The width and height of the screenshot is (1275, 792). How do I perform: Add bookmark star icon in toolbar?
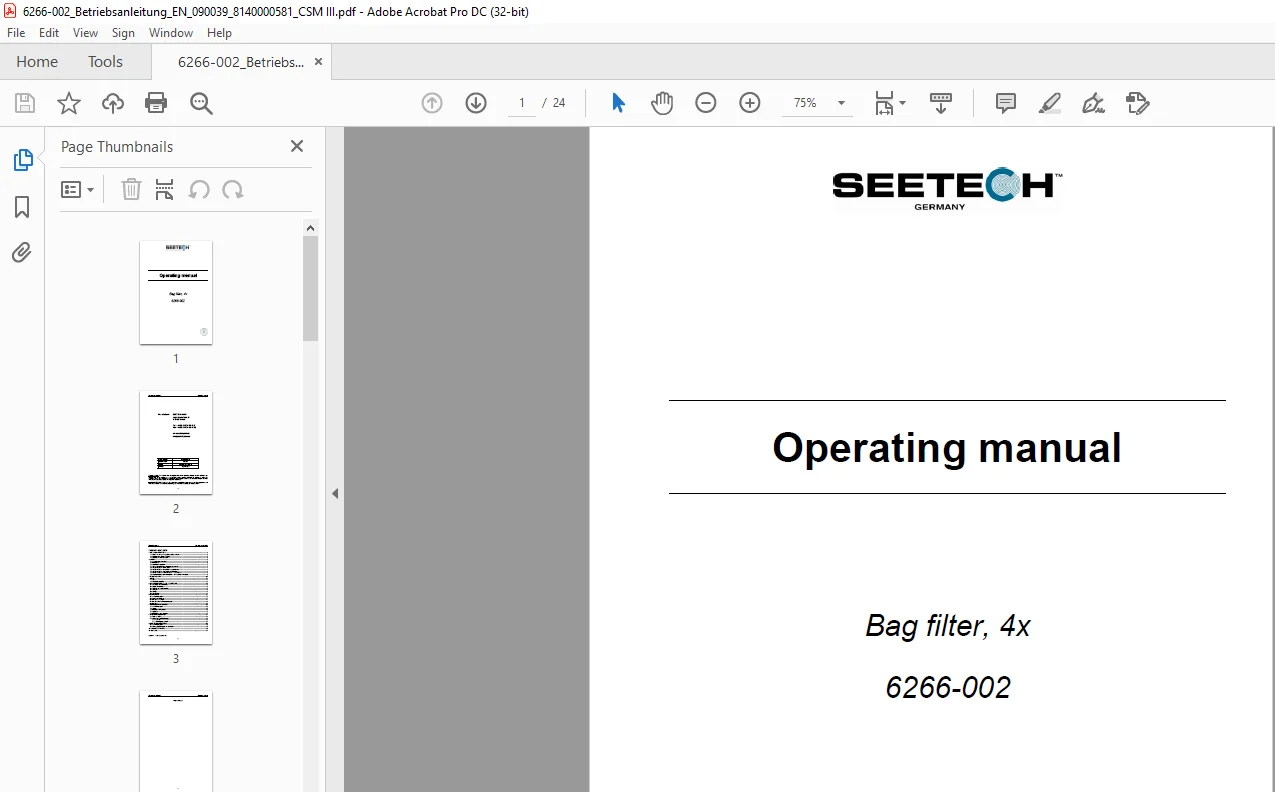pos(69,103)
